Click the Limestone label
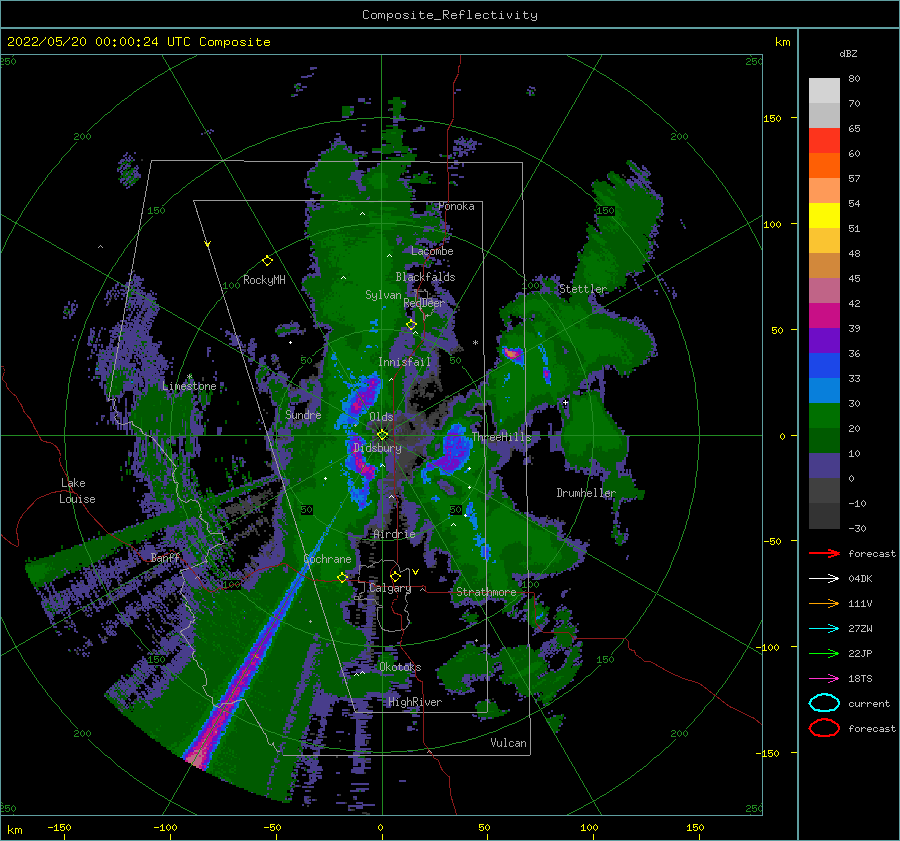This screenshot has width=900, height=841. pyautogui.click(x=189, y=386)
